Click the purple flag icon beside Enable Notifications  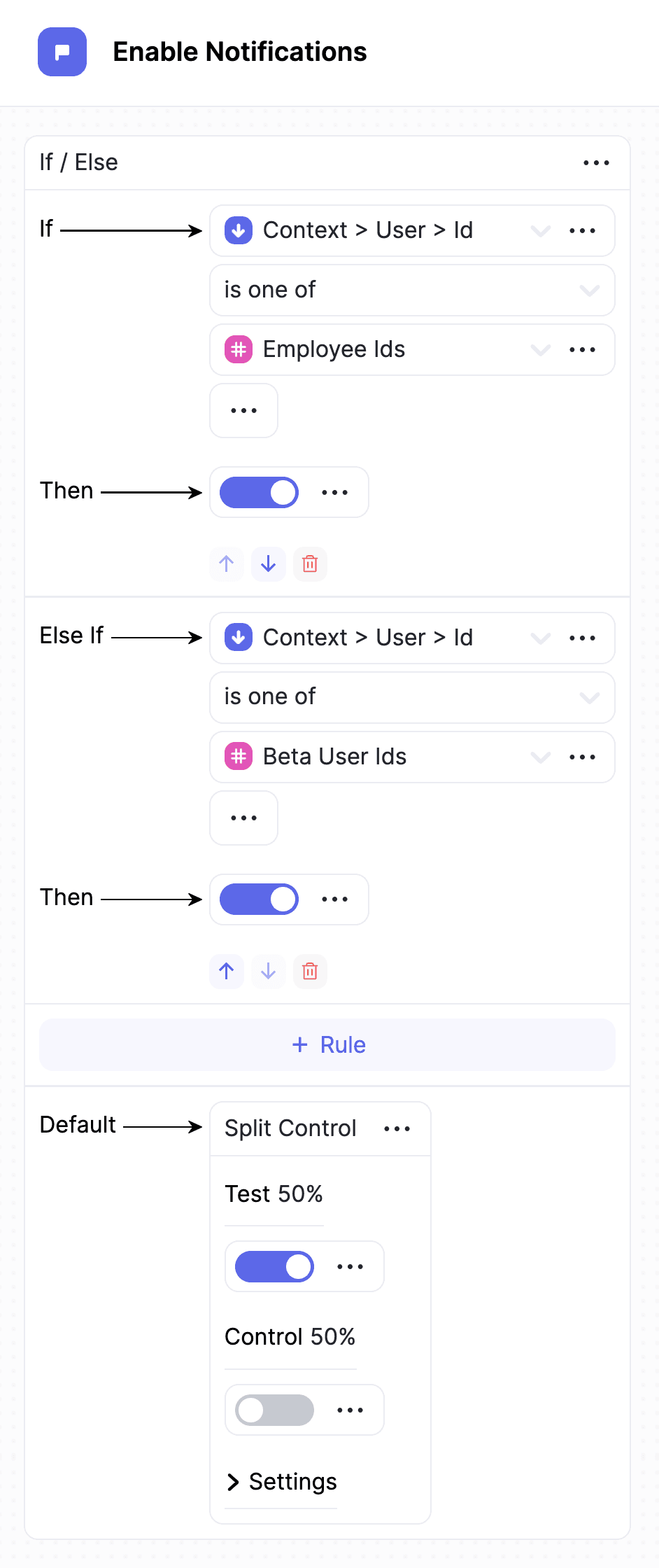click(62, 52)
